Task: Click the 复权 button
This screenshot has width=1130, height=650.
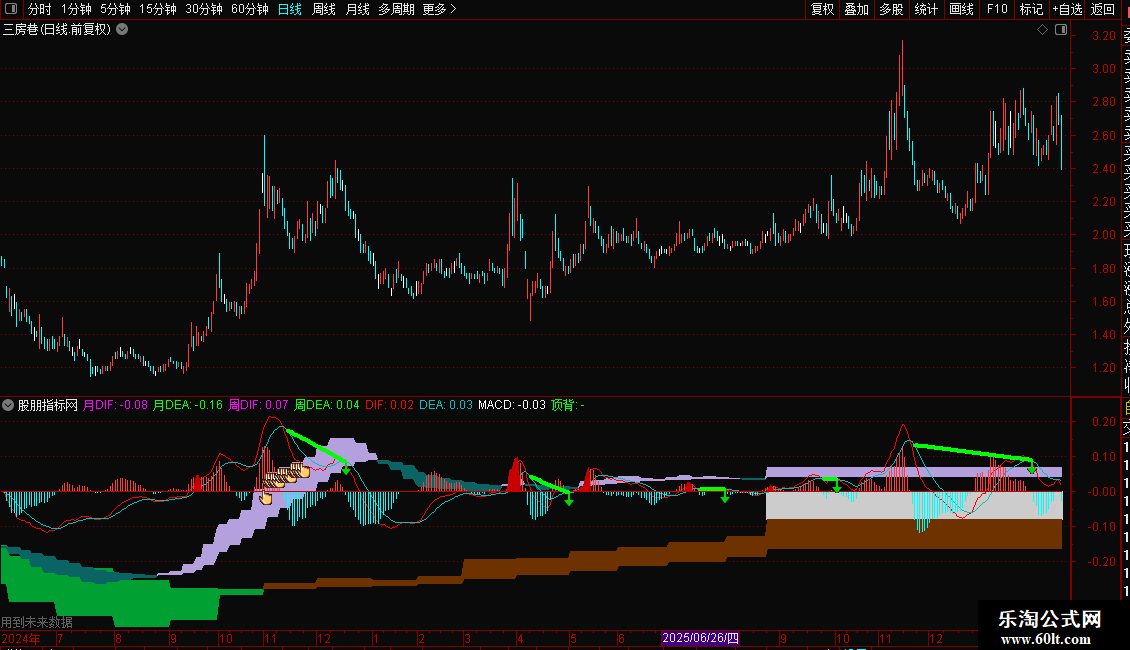Action: [x=822, y=9]
